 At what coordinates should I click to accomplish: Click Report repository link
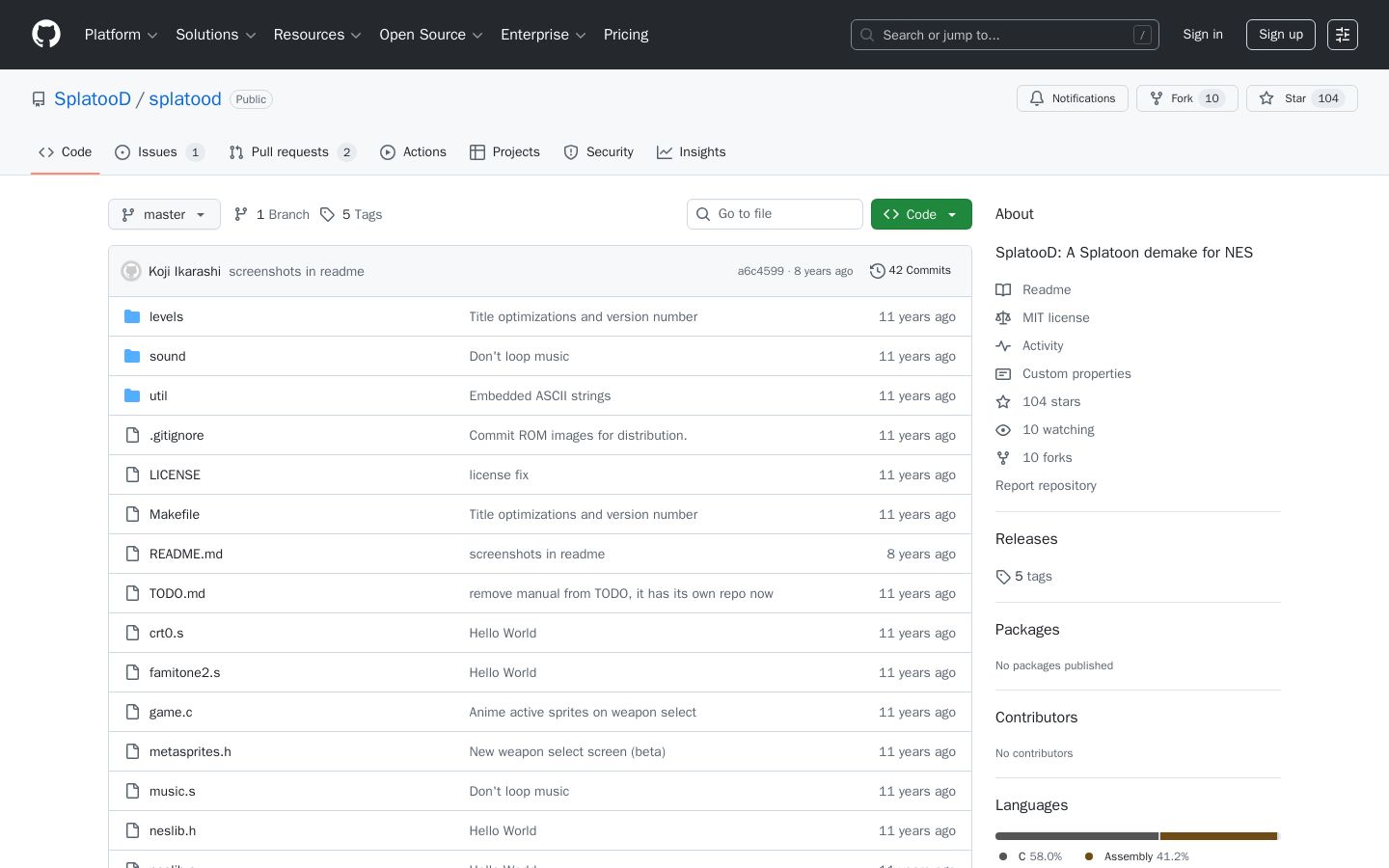[1046, 485]
